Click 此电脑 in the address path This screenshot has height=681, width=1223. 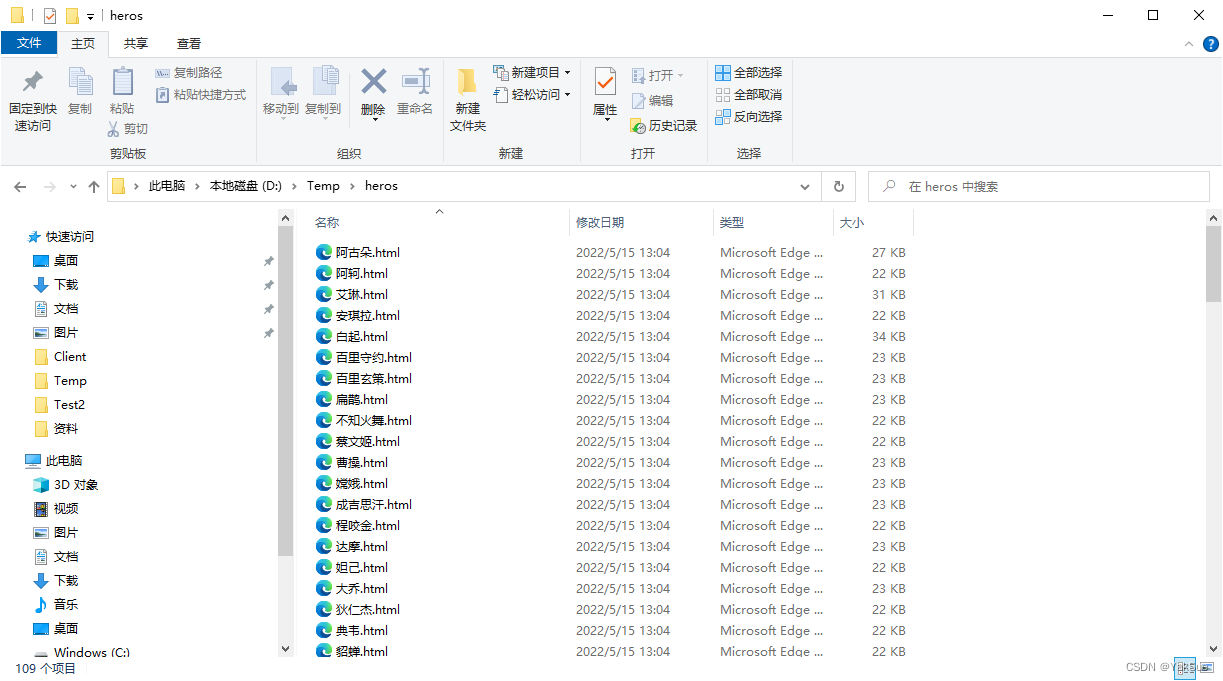tap(167, 186)
